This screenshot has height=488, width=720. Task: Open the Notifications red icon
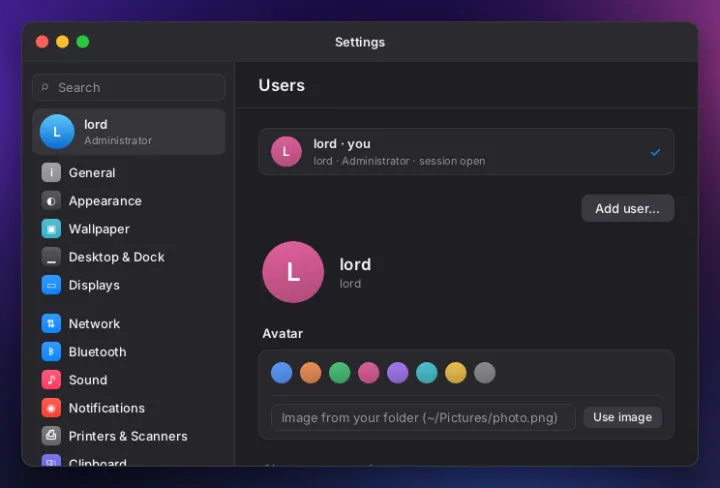pyautogui.click(x=51, y=408)
